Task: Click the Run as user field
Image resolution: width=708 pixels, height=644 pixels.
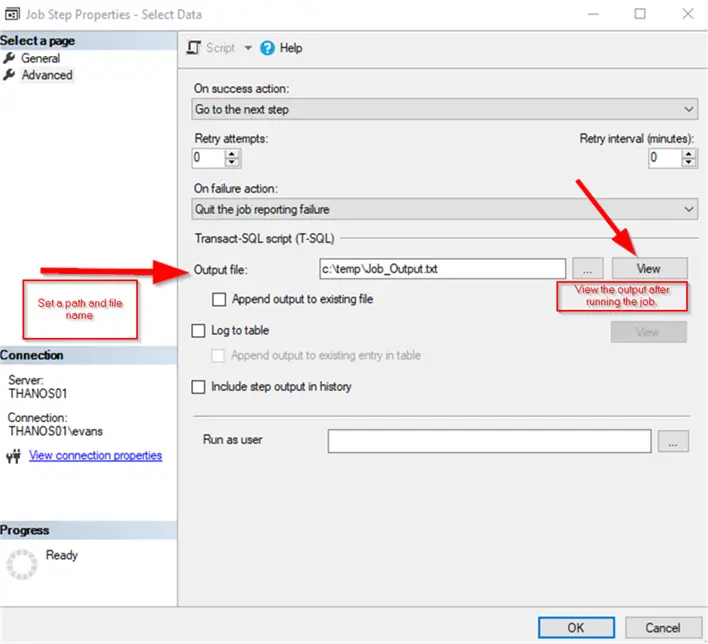Action: pos(489,441)
